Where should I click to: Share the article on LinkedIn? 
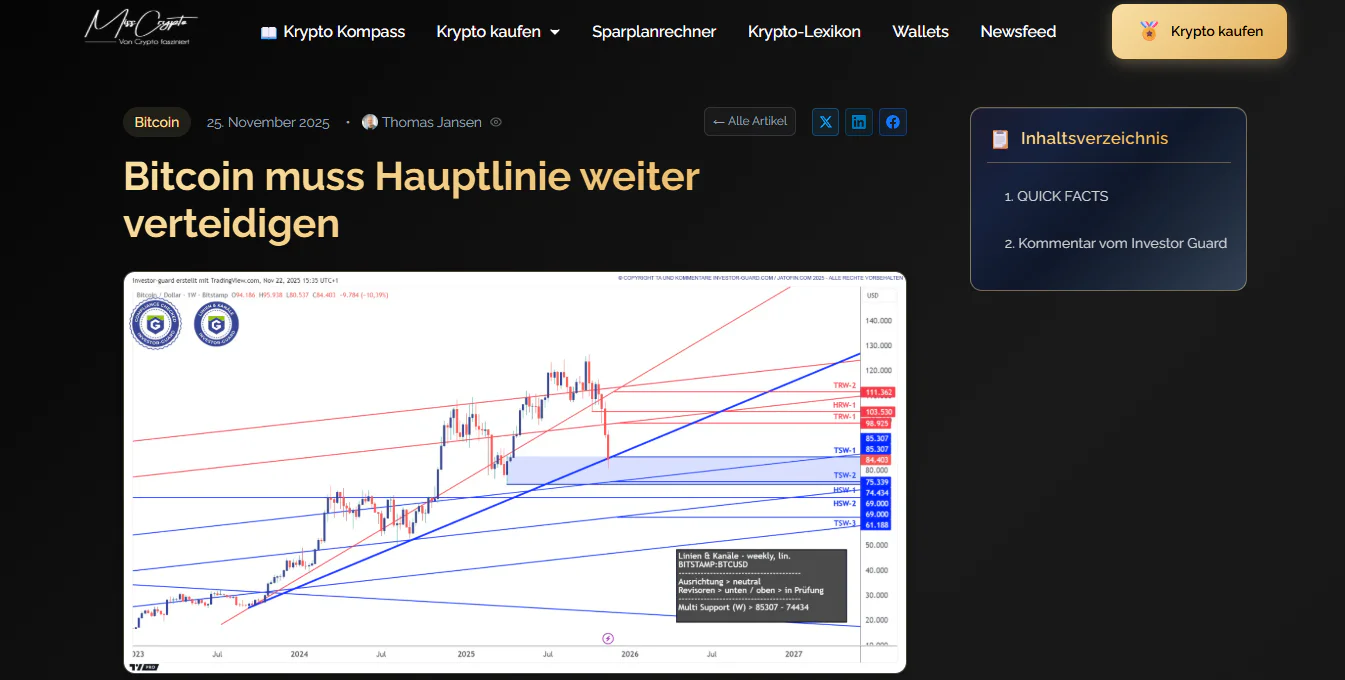coord(858,121)
